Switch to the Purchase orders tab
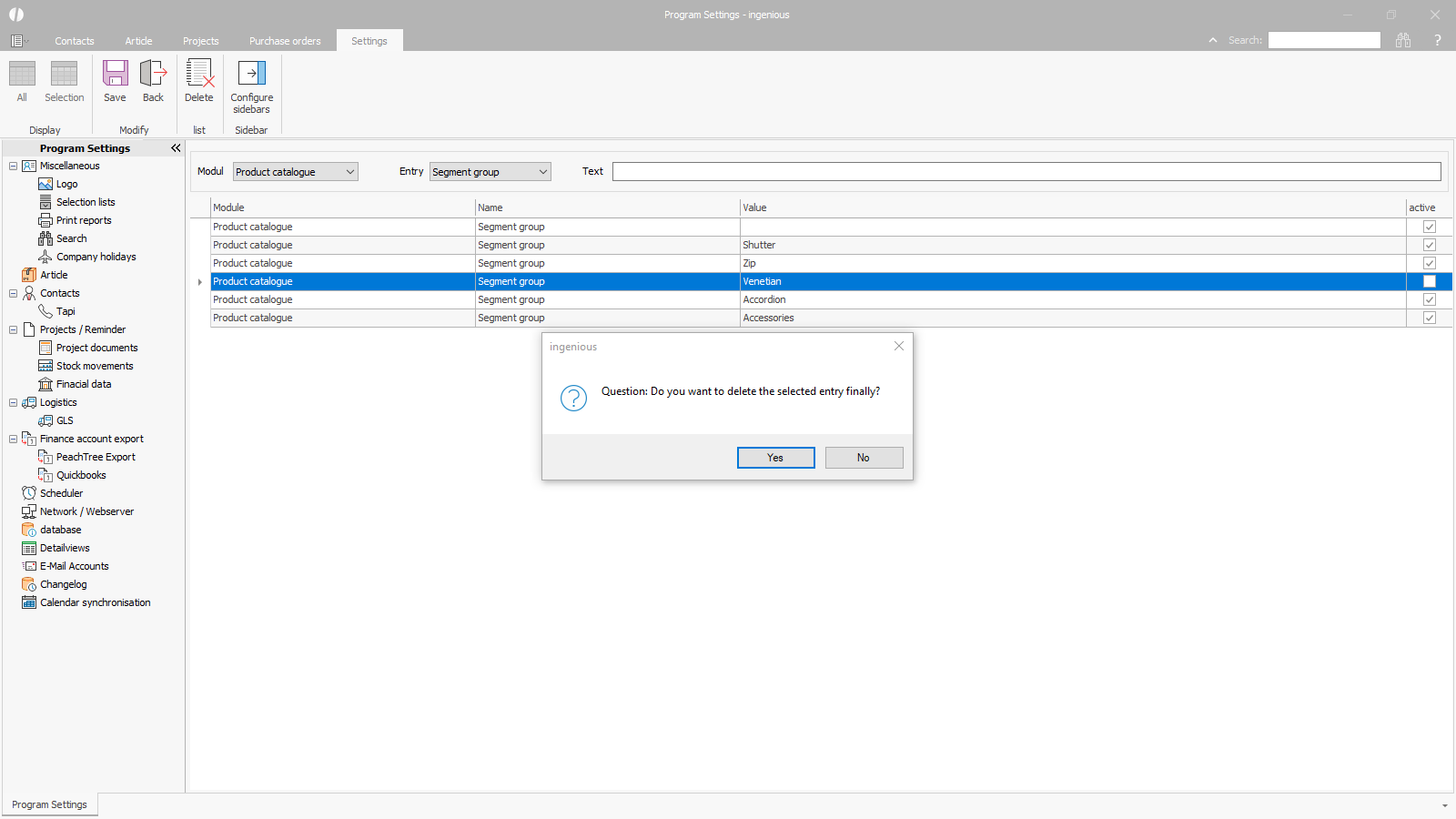Image resolution: width=1456 pixels, height=819 pixels. coord(285,41)
